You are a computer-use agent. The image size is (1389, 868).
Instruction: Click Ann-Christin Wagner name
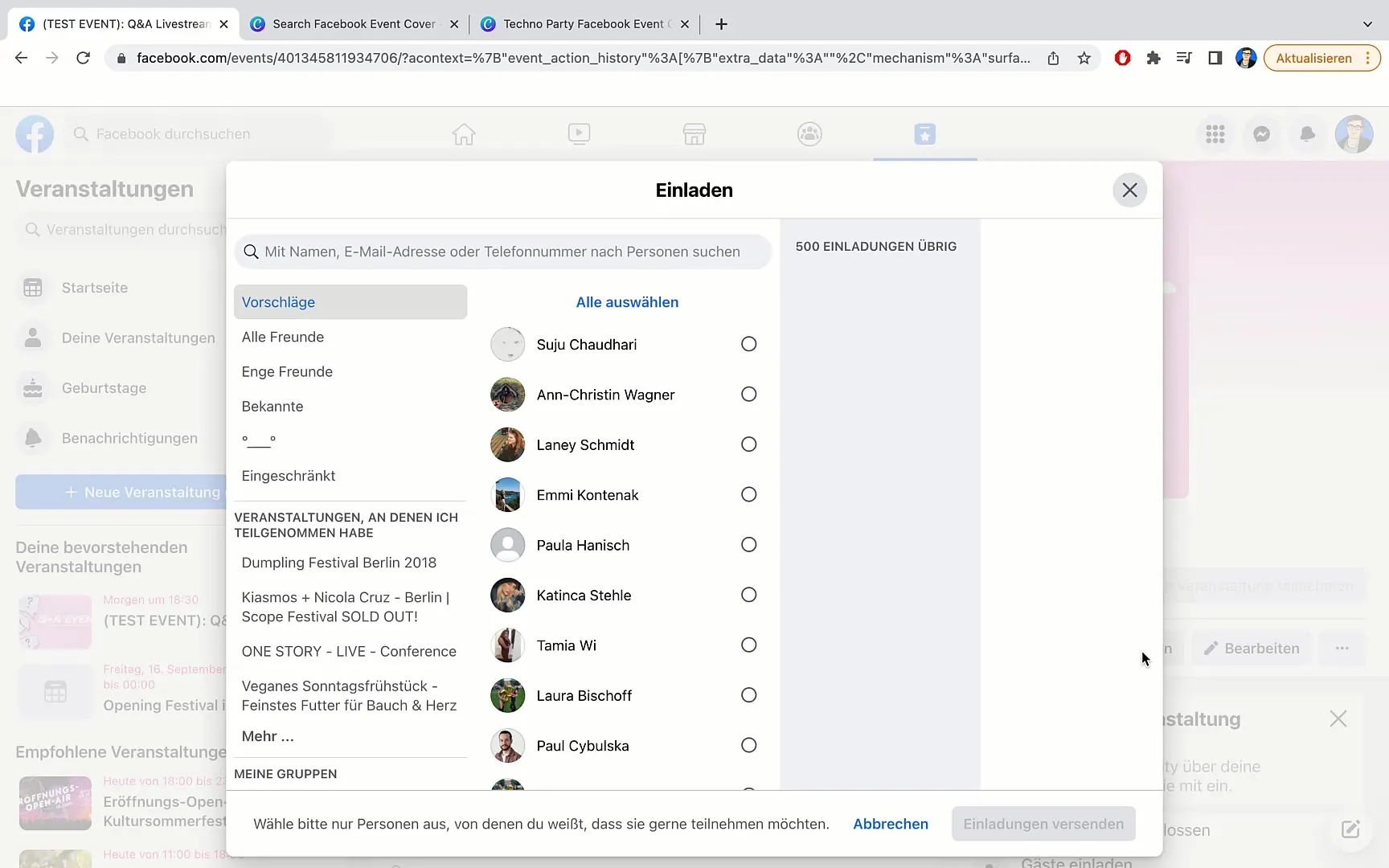click(x=605, y=395)
